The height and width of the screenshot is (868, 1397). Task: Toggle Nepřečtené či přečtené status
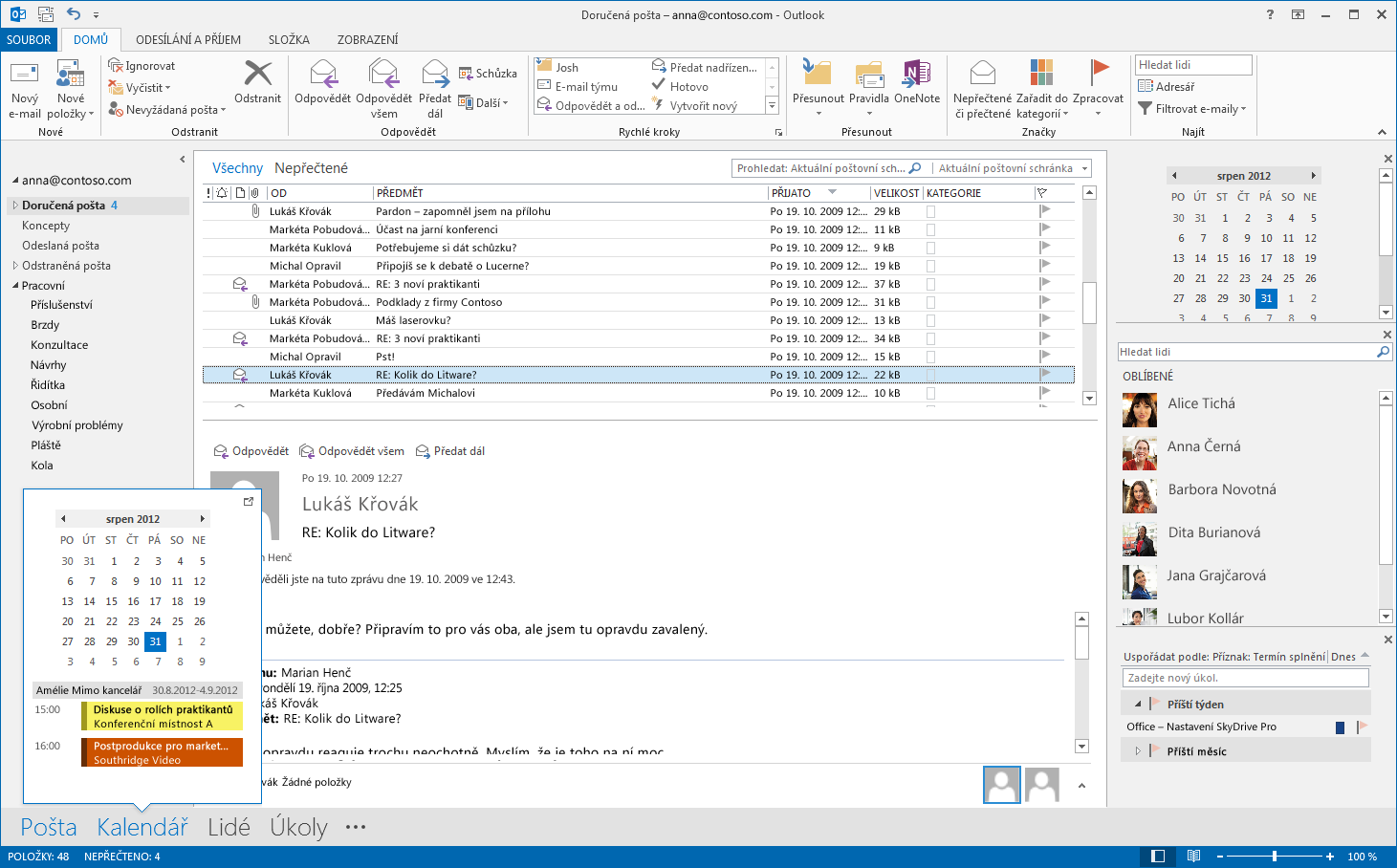click(x=982, y=90)
